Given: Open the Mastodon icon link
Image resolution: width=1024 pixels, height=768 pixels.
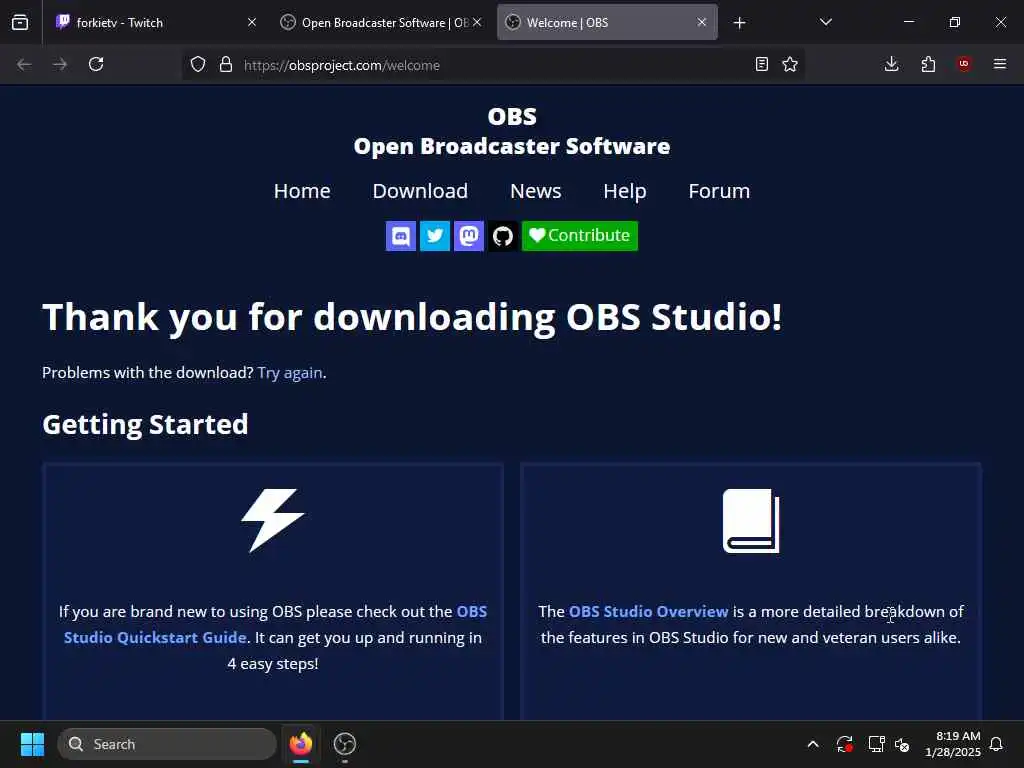Looking at the screenshot, I should [x=468, y=236].
